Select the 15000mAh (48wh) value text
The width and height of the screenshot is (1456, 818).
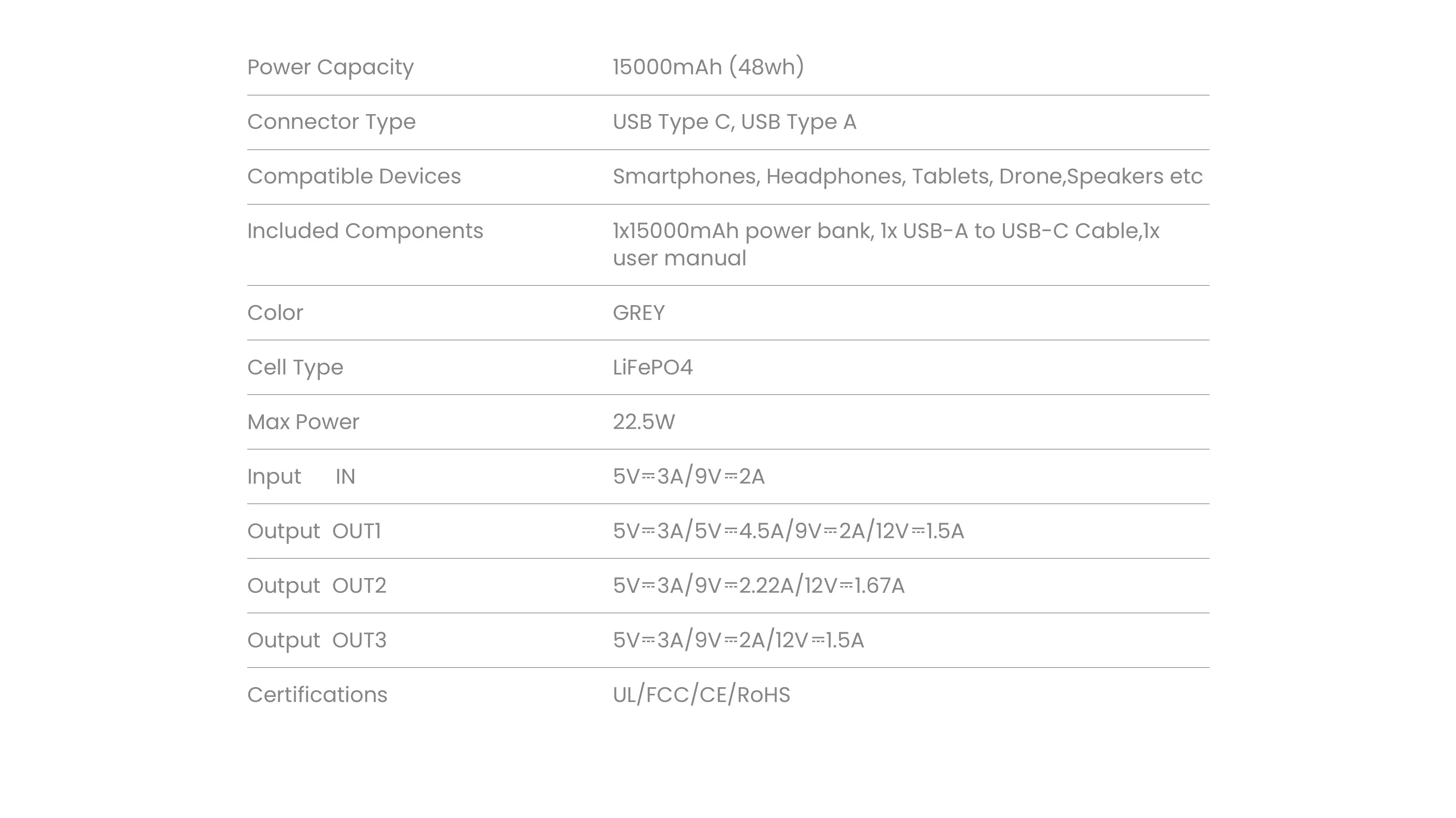(x=708, y=67)
